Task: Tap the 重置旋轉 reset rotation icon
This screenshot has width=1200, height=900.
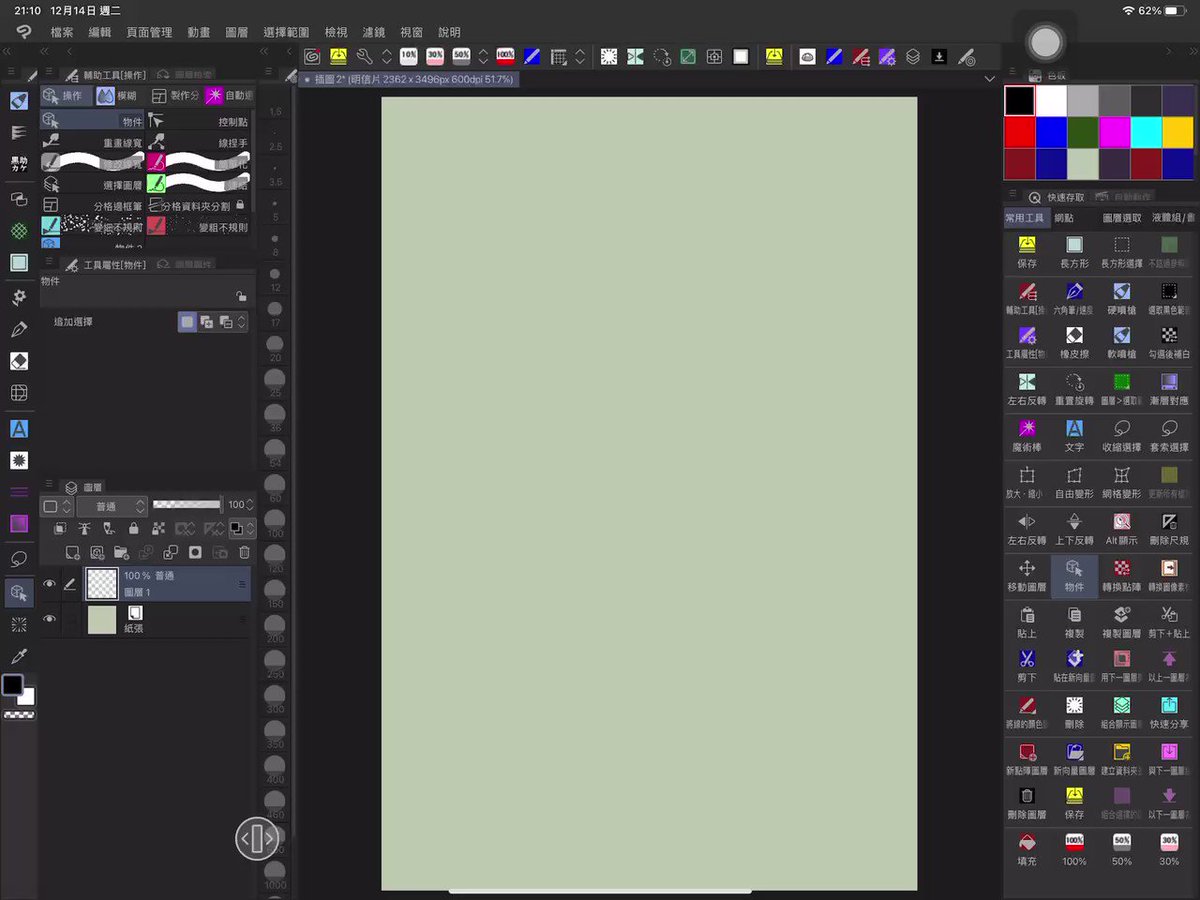Action: pyautogui.click(x=1074, y=382)
